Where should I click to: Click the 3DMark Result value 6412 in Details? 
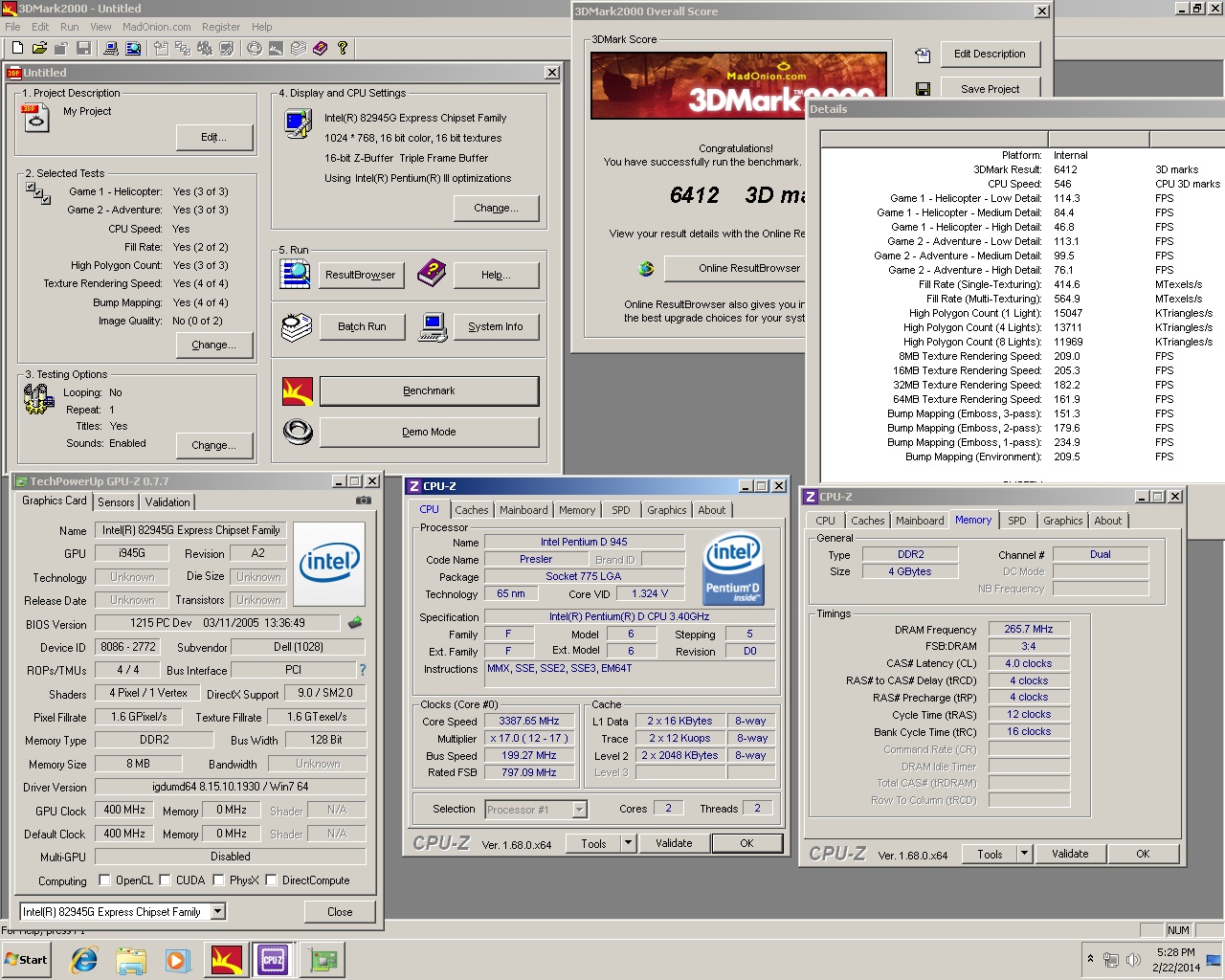1065,169
